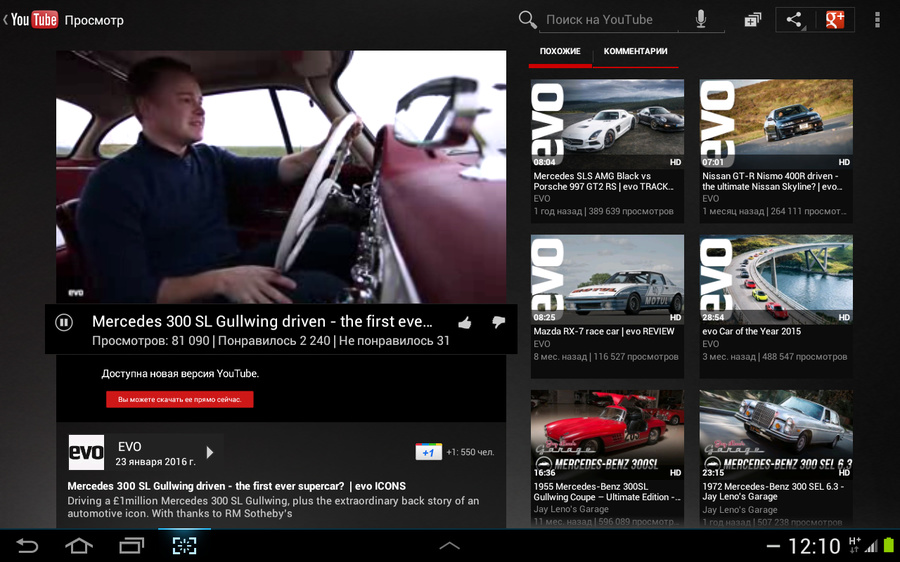Select the view count 'Просмотров: 81 090'
This screenshot has height=562, width=900.
pyautogui.click(x=150, y=341)
